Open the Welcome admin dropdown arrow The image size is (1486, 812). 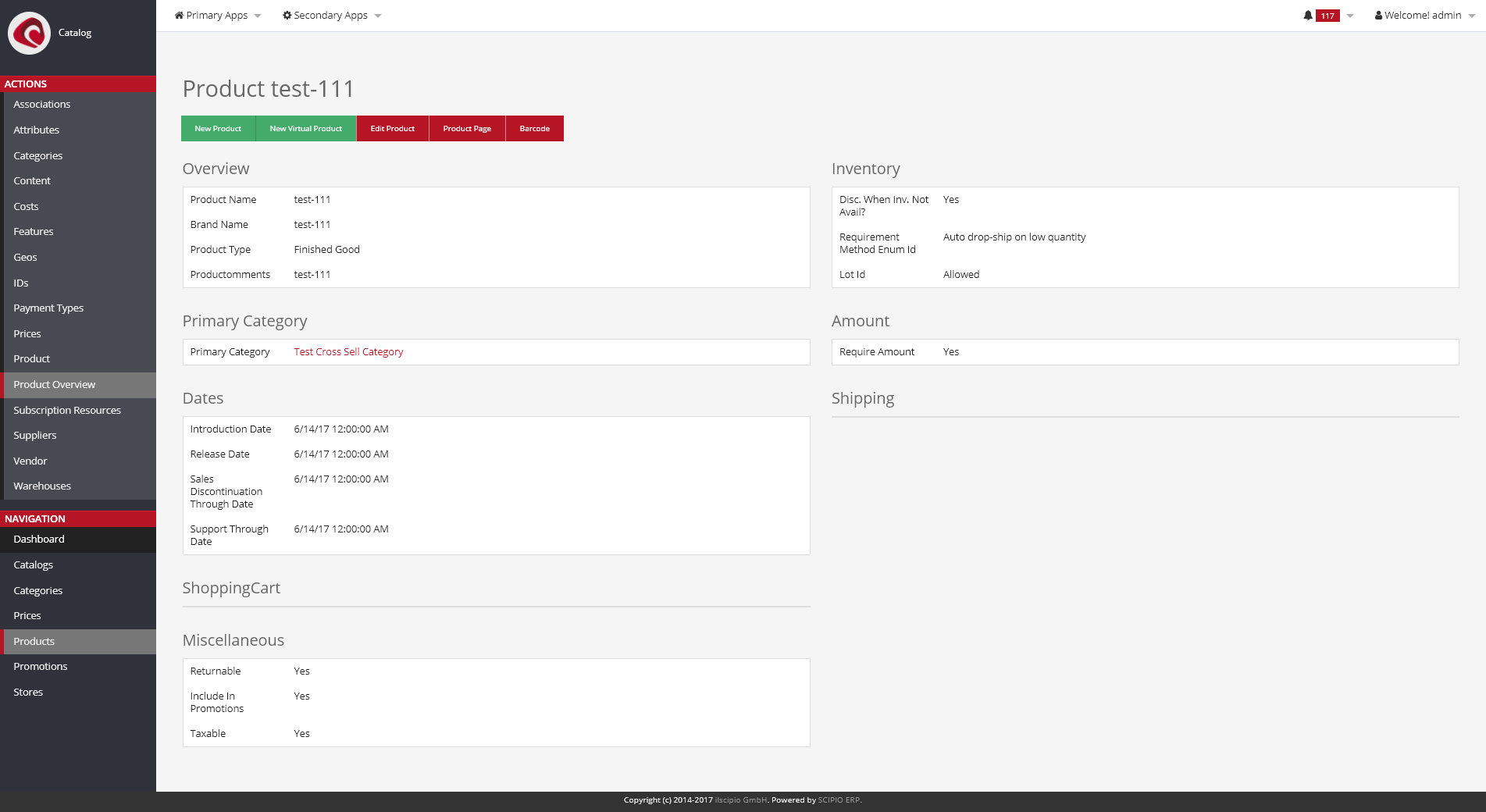click(1472, 16)
